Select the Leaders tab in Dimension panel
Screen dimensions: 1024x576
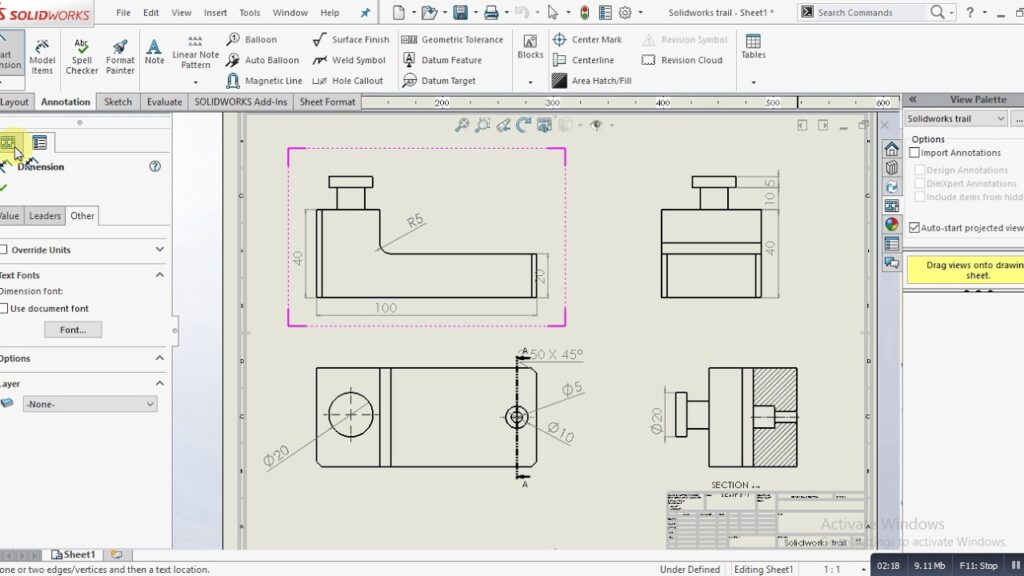coord(44,216)
